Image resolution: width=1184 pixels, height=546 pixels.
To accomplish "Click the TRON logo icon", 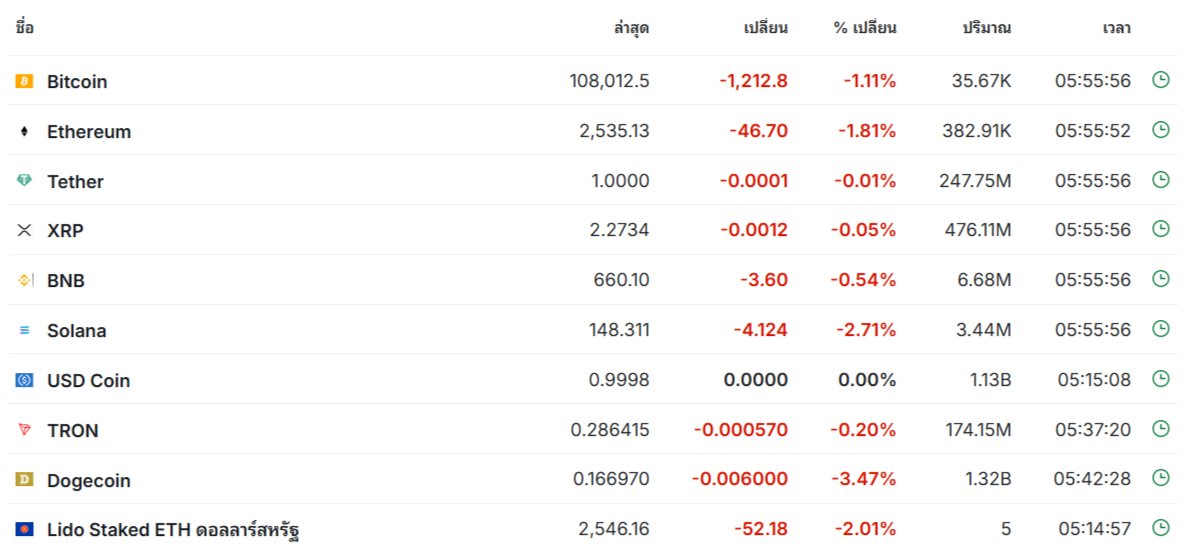I will (x=24, y=430).
